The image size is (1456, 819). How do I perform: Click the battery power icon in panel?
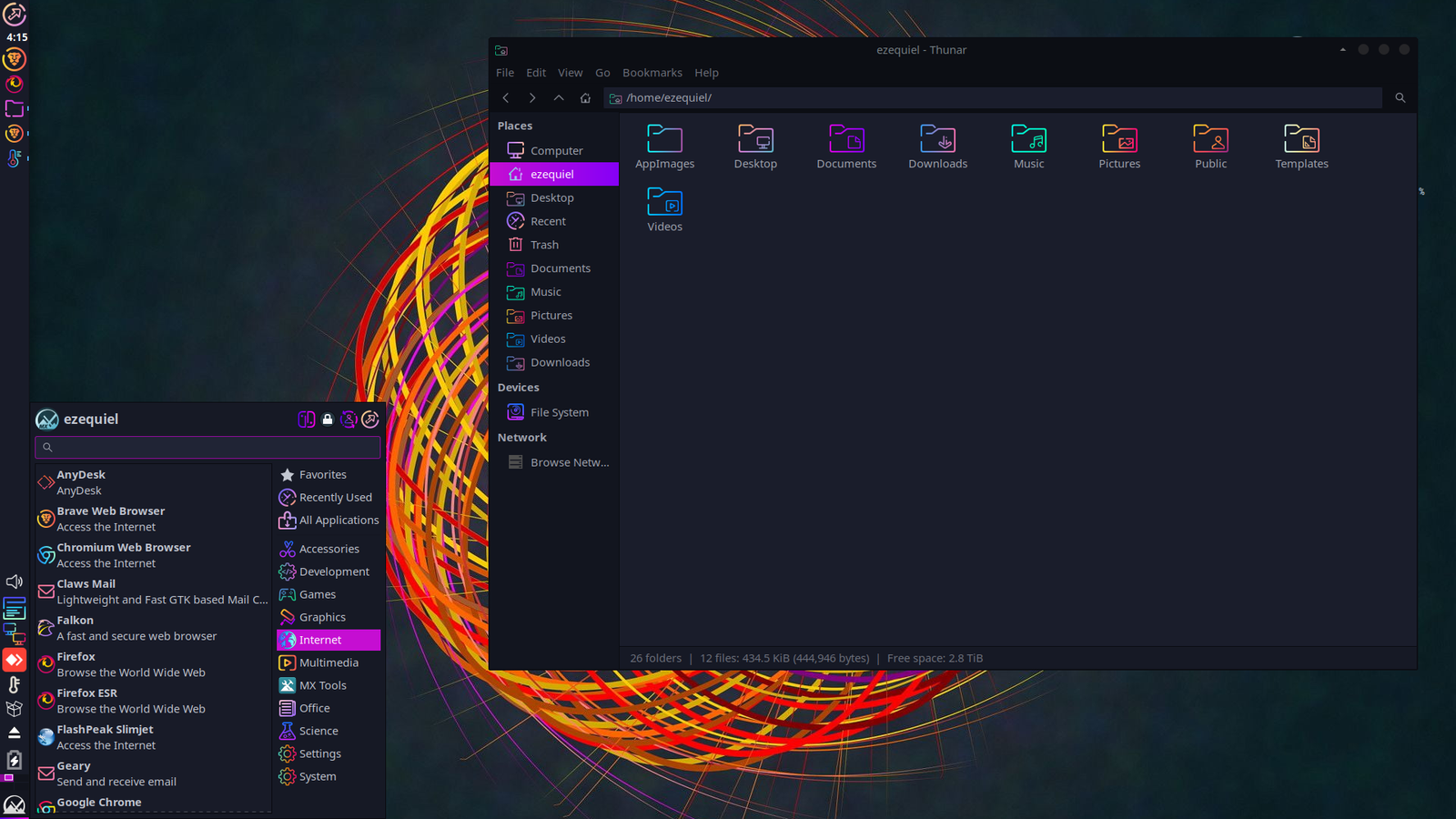click(15, 760)
